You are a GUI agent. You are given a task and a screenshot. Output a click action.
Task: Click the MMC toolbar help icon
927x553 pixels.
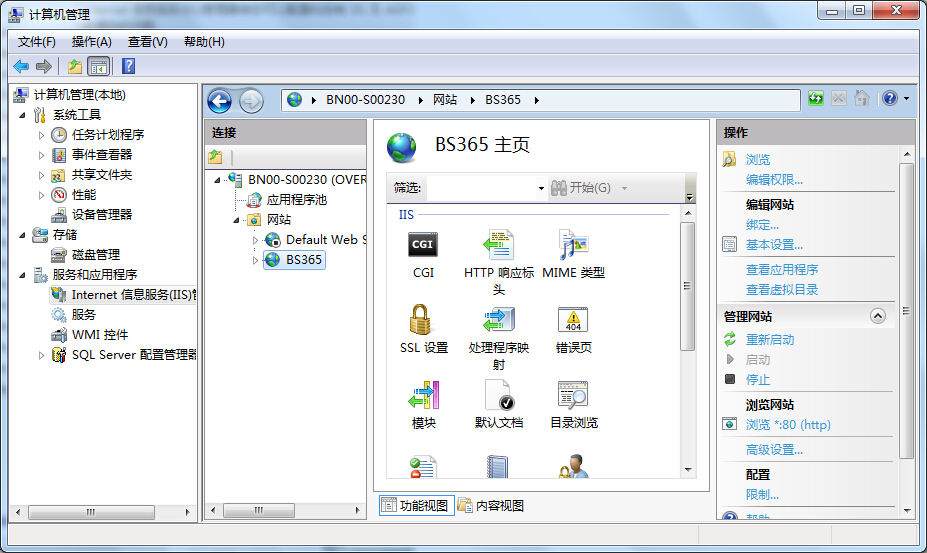click(x=128, y=66)
